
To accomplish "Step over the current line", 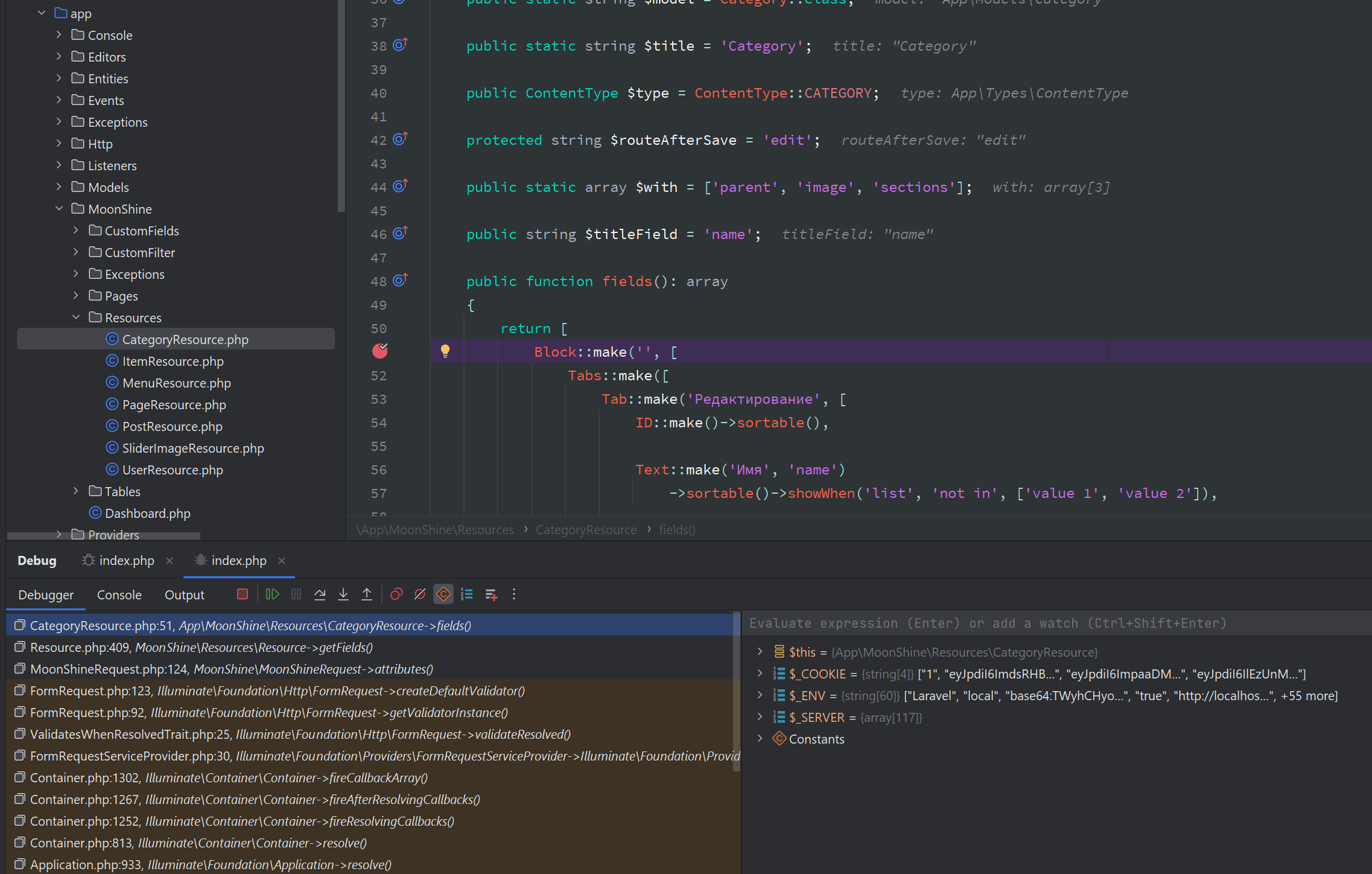I will coord(320,595).
